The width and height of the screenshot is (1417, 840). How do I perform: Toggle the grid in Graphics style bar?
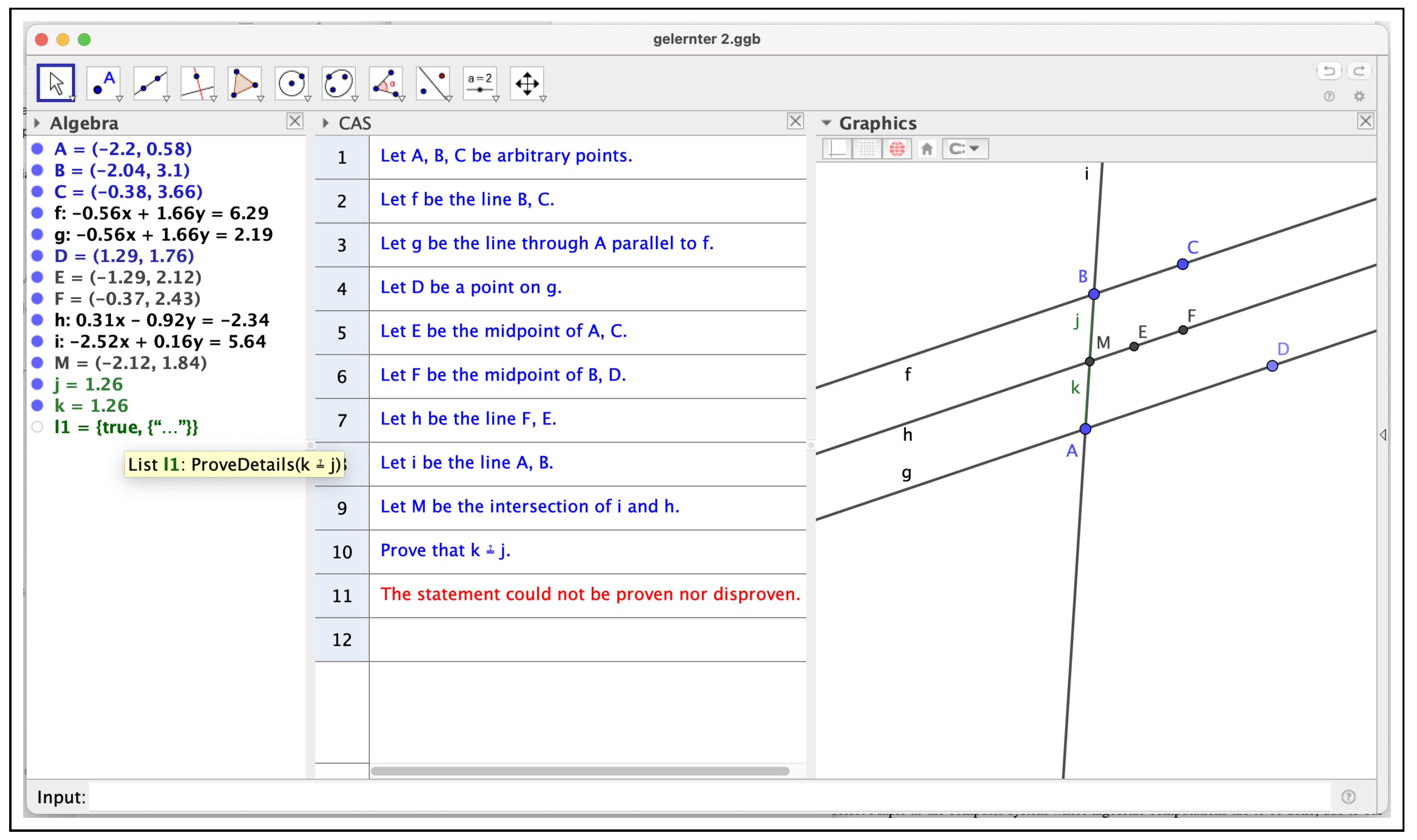click(x=867, y=149)
